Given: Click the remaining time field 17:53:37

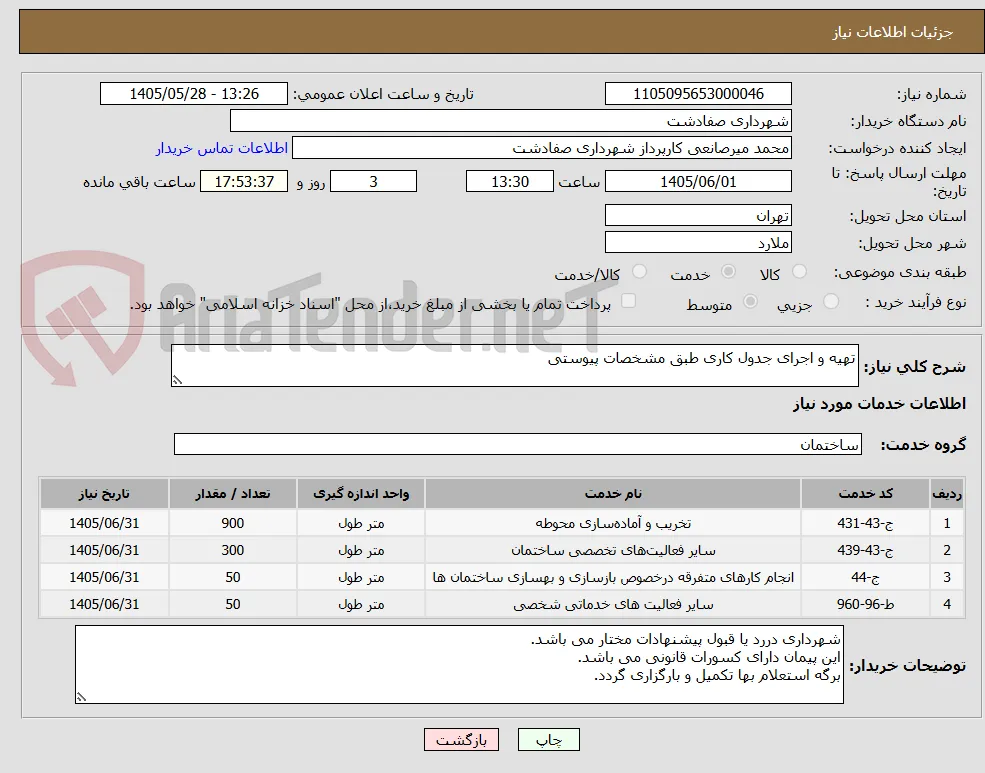Looking at the screenshot, I should click(244, 181).
